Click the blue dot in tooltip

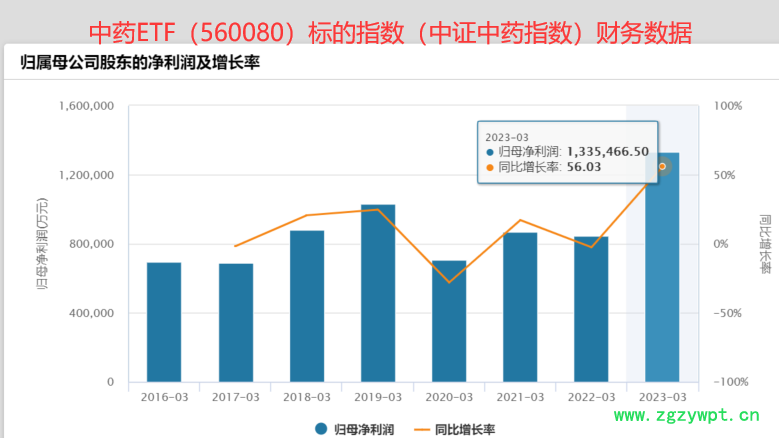coord(490,152)
